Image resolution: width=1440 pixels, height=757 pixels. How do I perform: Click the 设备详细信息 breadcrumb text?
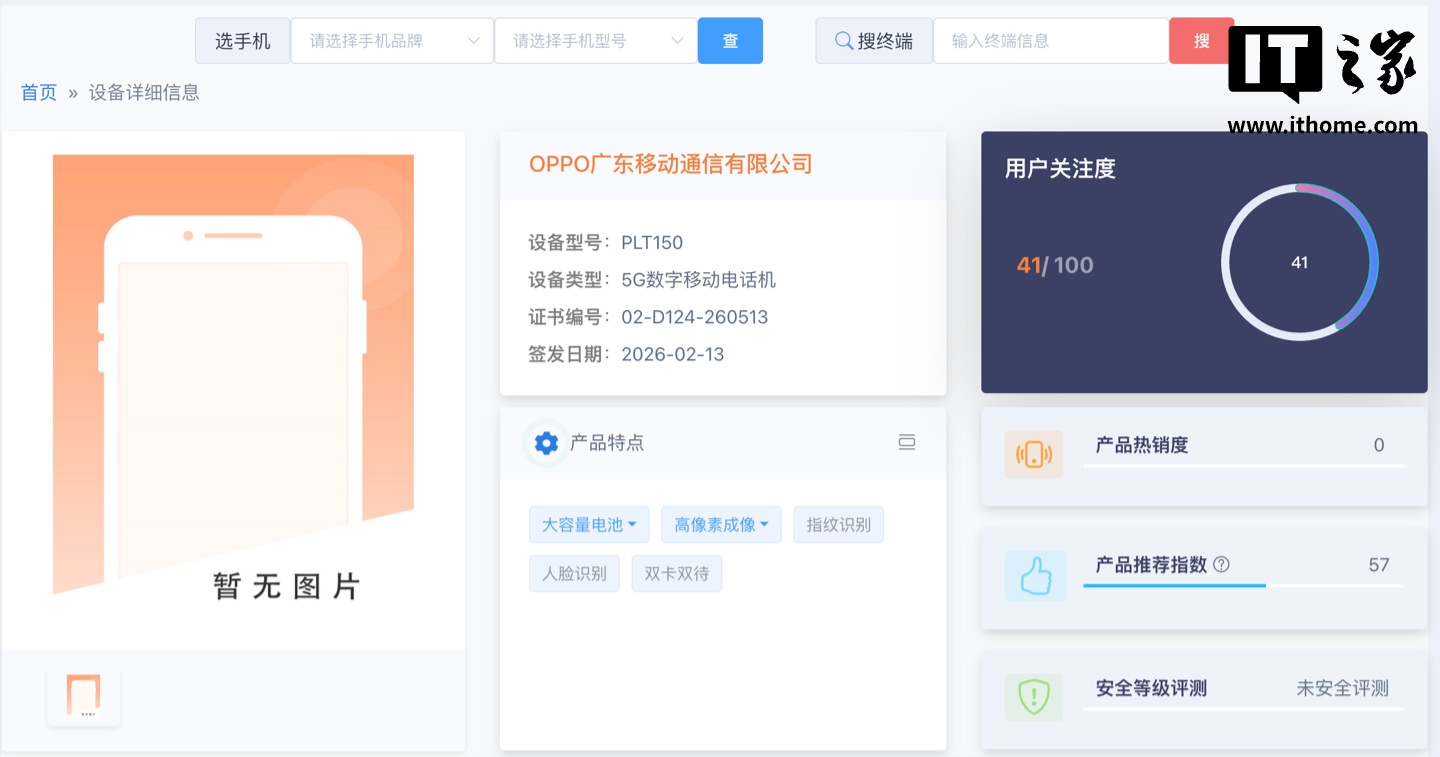tap(144, 93)
